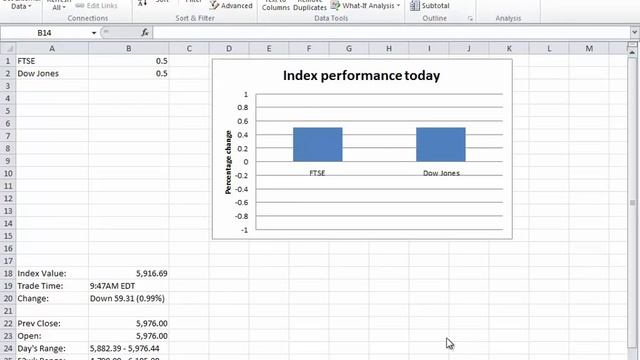
Task: Click the chart title Index performance today
Action: [361, 76]
